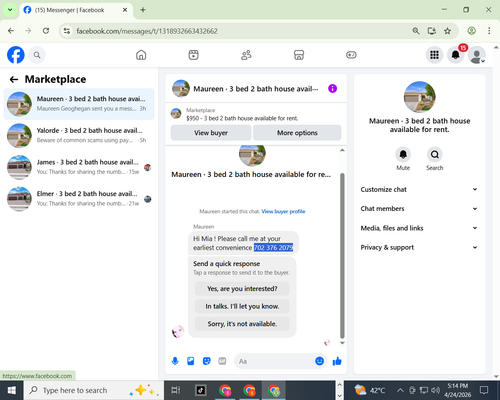
Task: Open the Gaming controller icon
Action: [x=351, y=55]
